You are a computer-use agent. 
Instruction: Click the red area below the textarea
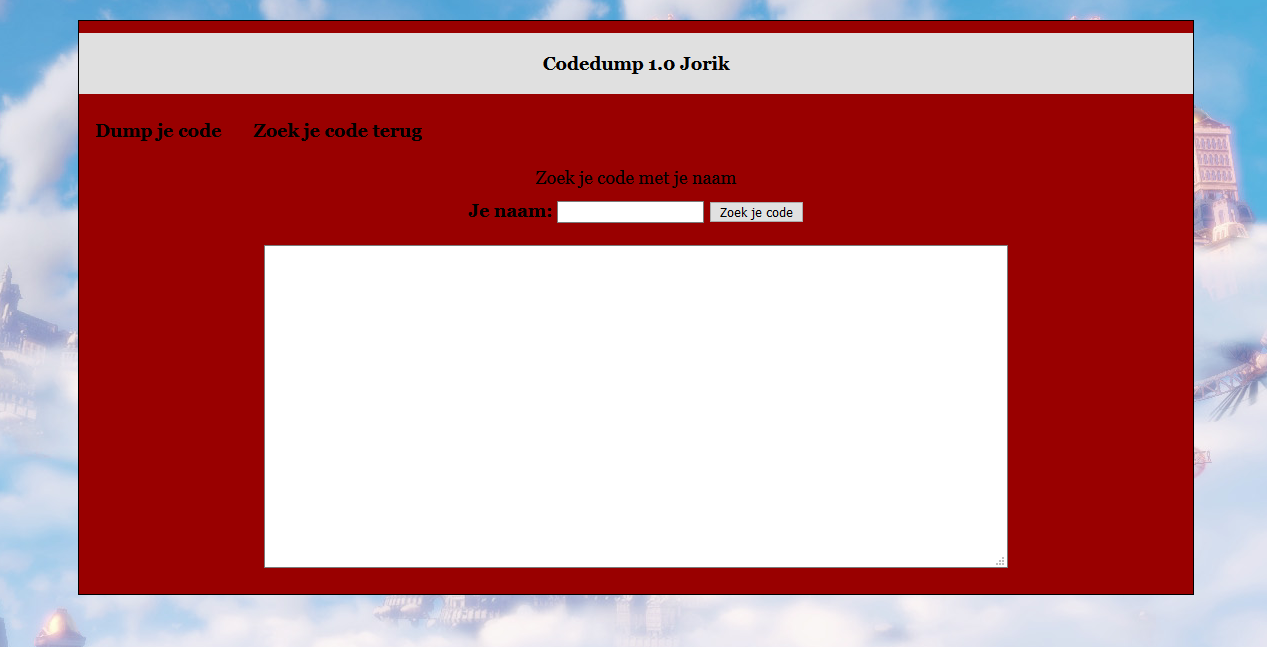pyautogui.click(x=635, y=581)
